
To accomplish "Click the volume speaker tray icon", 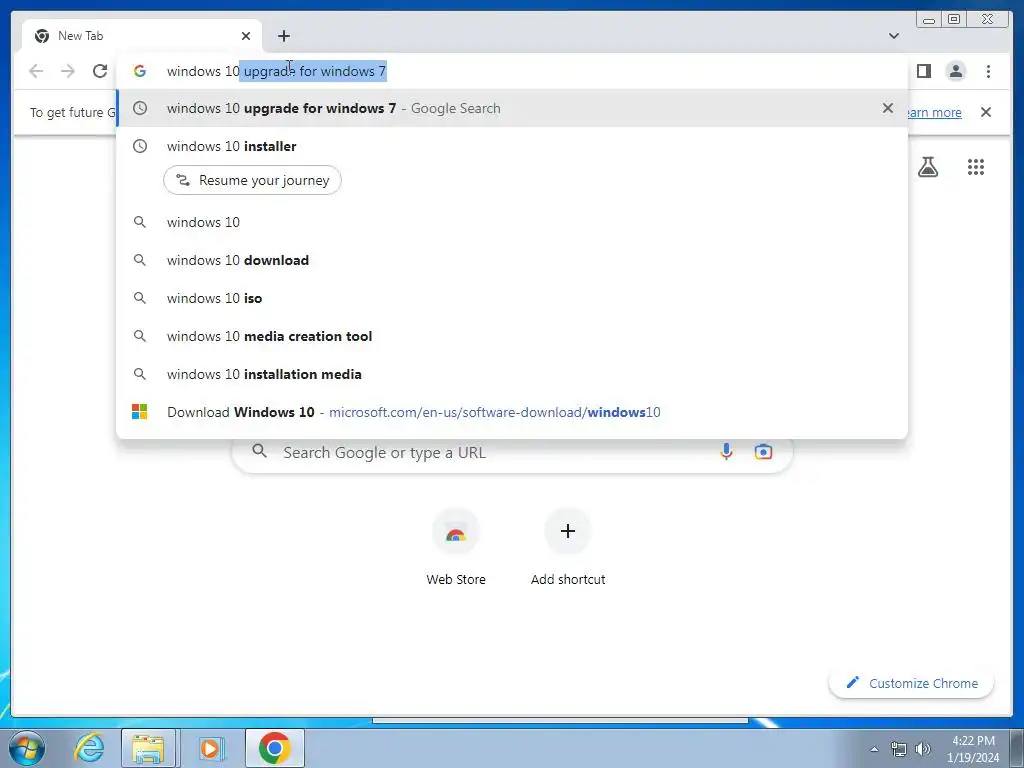I will 923,749.
